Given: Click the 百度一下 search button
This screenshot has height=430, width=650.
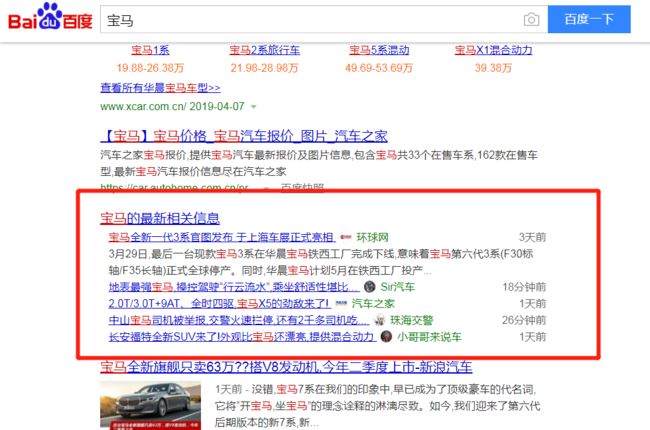Looking at the screenshot, I should (589, 19).
